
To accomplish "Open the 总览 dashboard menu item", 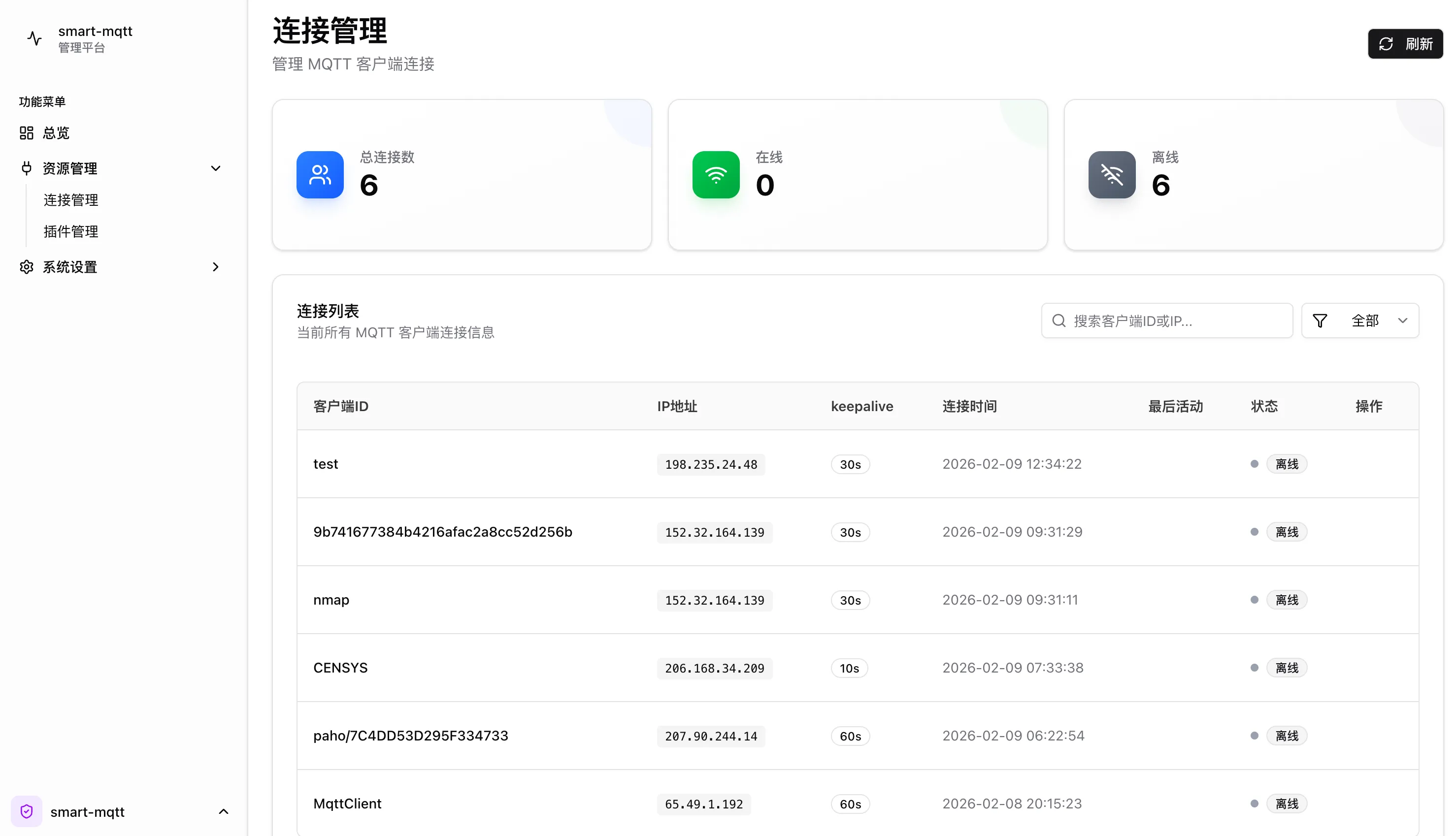I will [x=56, y=133].
